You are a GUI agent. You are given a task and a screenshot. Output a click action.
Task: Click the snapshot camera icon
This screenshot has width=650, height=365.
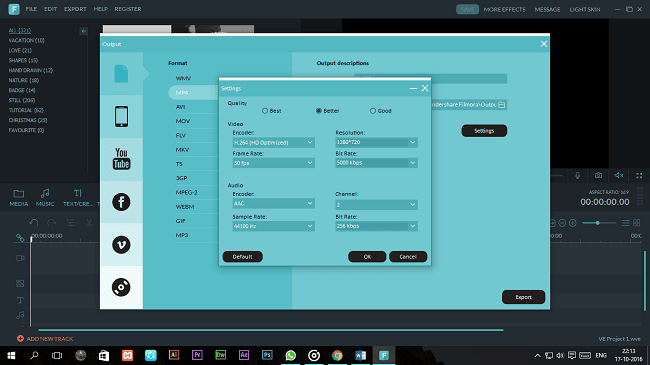(x=598, y=175)
